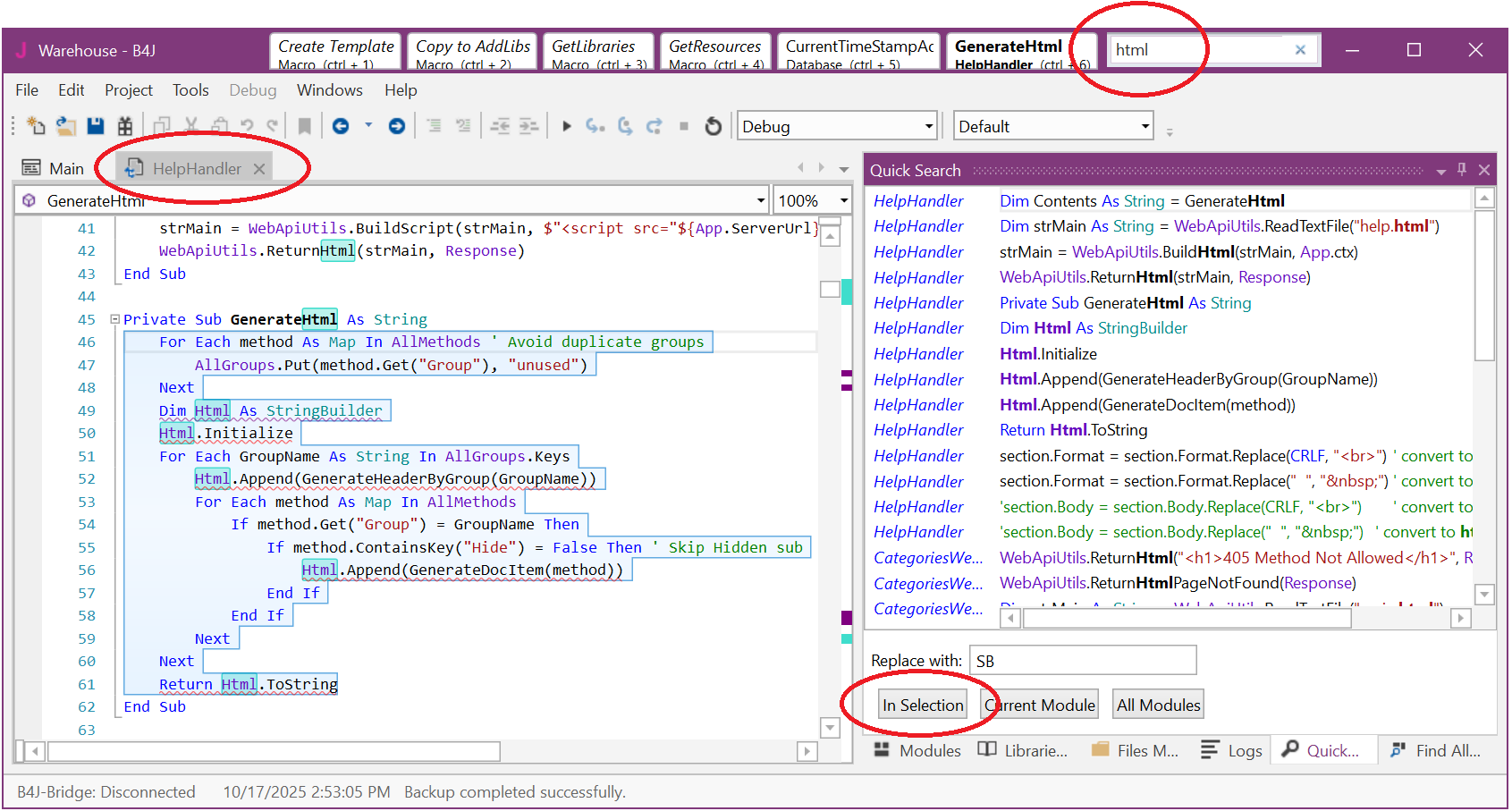
Task: Open the 100% zoom level dropdown
Action: 843,201
